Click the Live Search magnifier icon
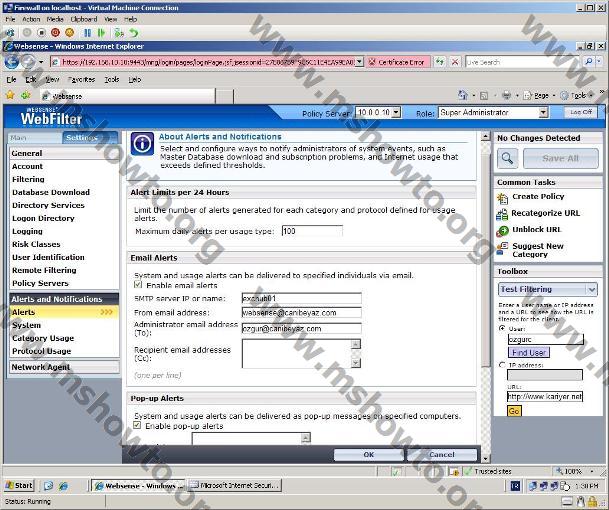This screenshot has width=609, height=510. [x=588, y=62]
